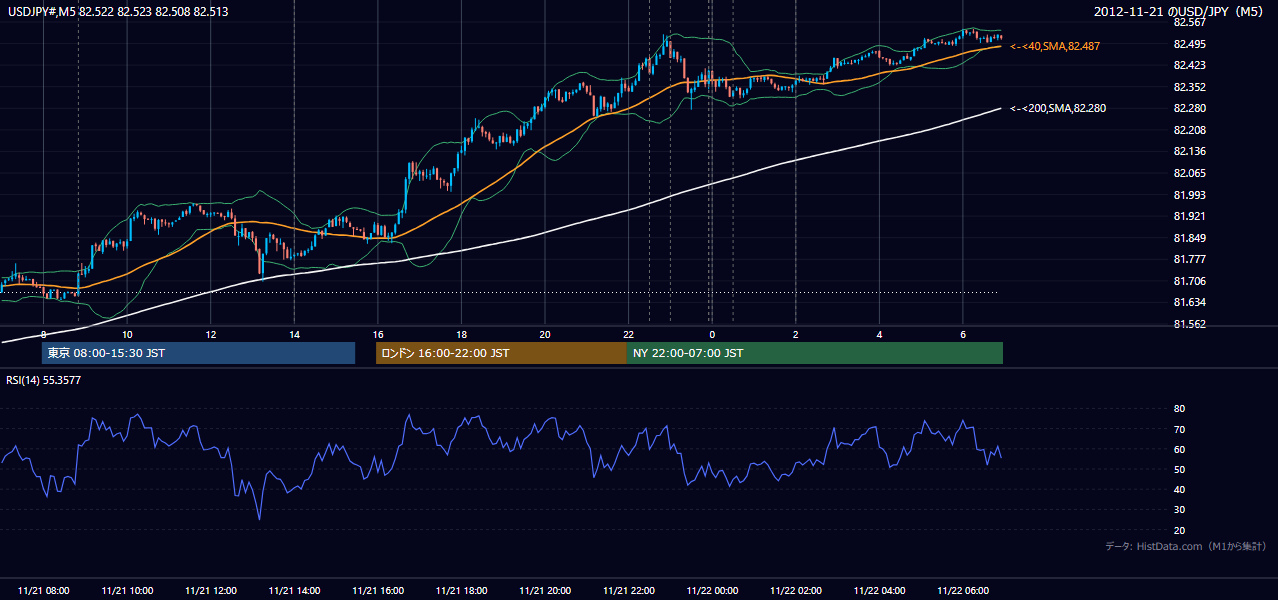Click the 11/21 10:00 time axis label
The height and width of the screenshot is (600, 1278).
pos(127,591)
